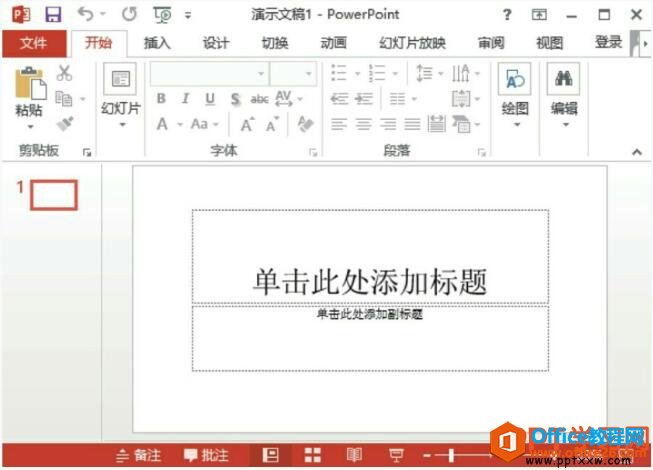Toggle Bold formatting

tap(161, 99)
